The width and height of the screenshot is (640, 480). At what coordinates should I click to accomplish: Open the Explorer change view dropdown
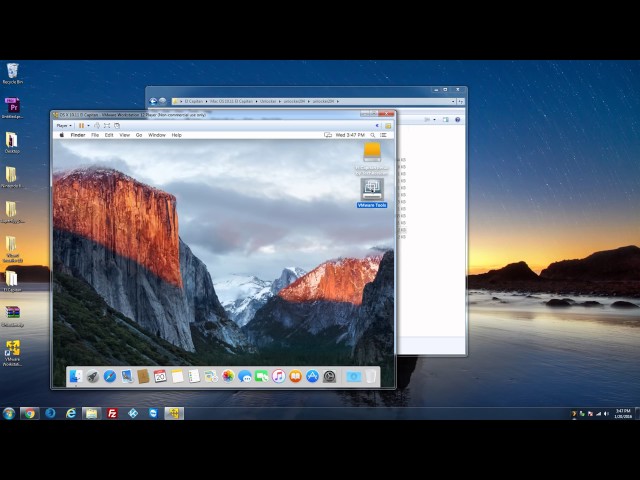[x=434, y=120]
